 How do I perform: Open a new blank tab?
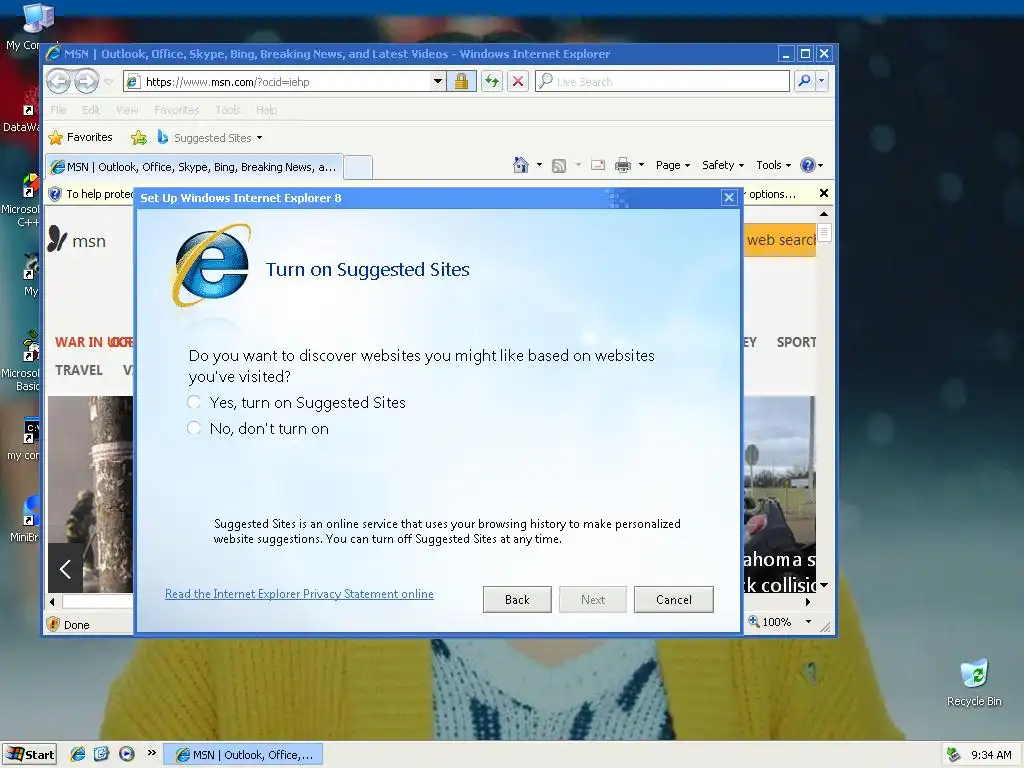pos(358,167)
